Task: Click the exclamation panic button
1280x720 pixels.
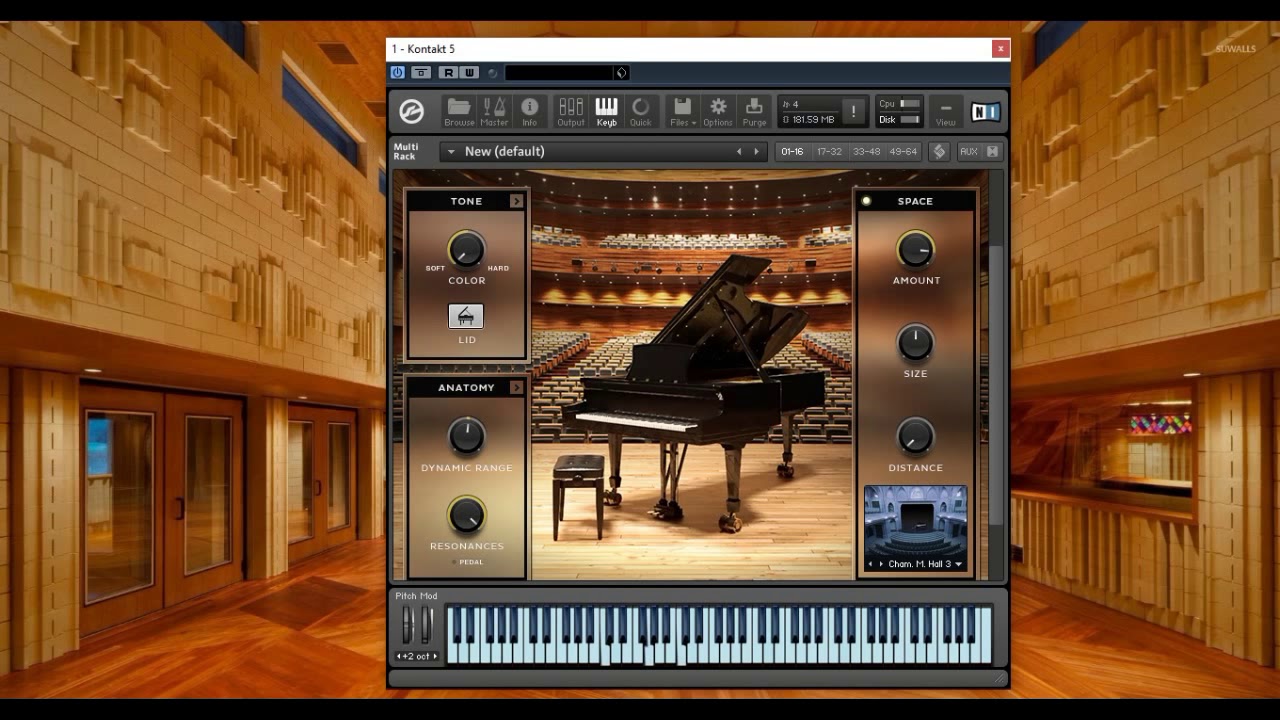Action: point(853,112)
